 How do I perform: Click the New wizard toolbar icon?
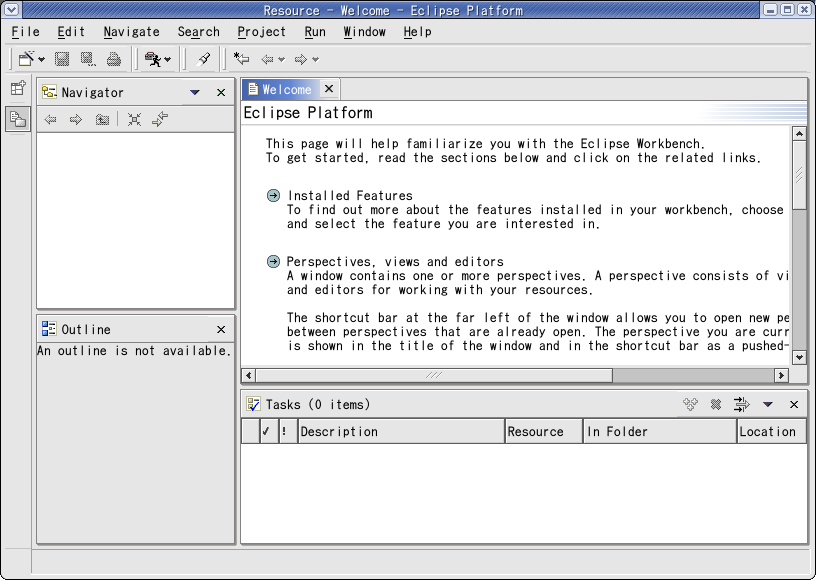click(26, 59)
